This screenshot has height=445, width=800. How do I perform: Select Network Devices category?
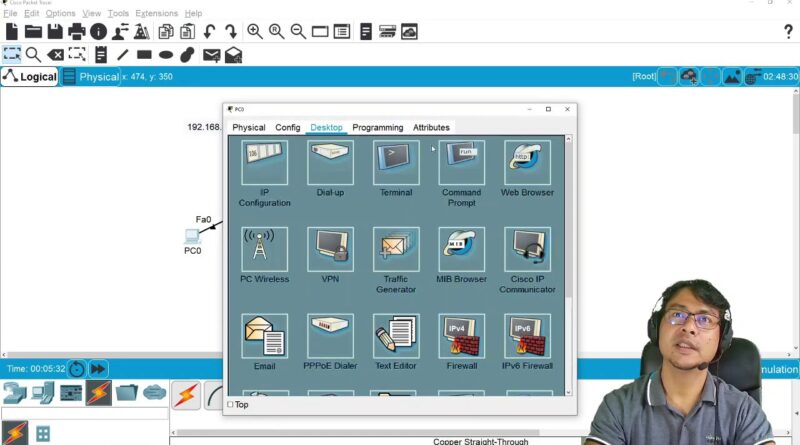coord(15,393)
